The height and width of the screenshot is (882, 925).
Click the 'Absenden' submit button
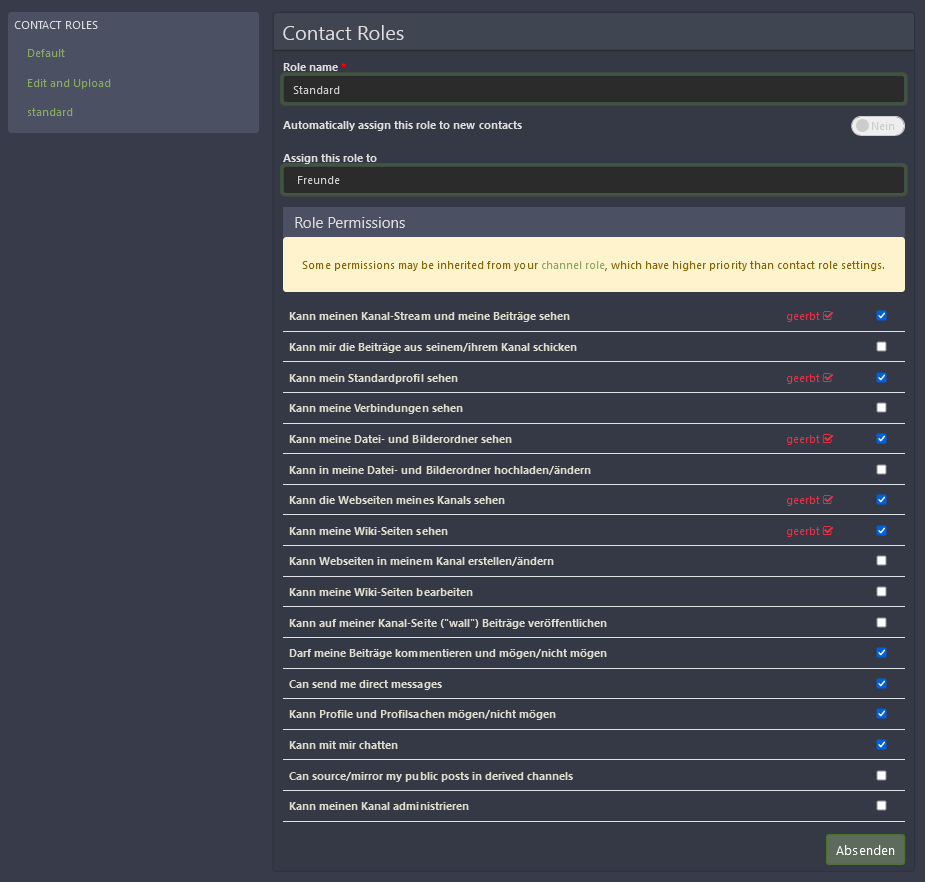click(x=865, y=850)
